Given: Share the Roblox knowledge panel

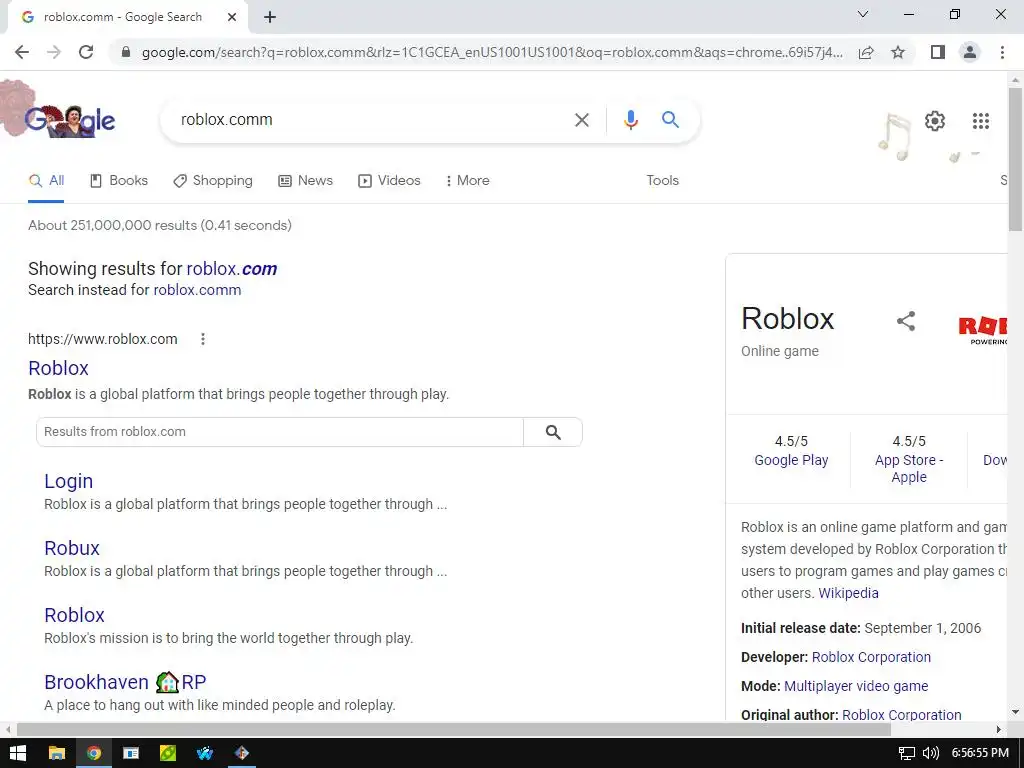Looking at the screenshot, I should pyautogui.click(x=906, y=321).
